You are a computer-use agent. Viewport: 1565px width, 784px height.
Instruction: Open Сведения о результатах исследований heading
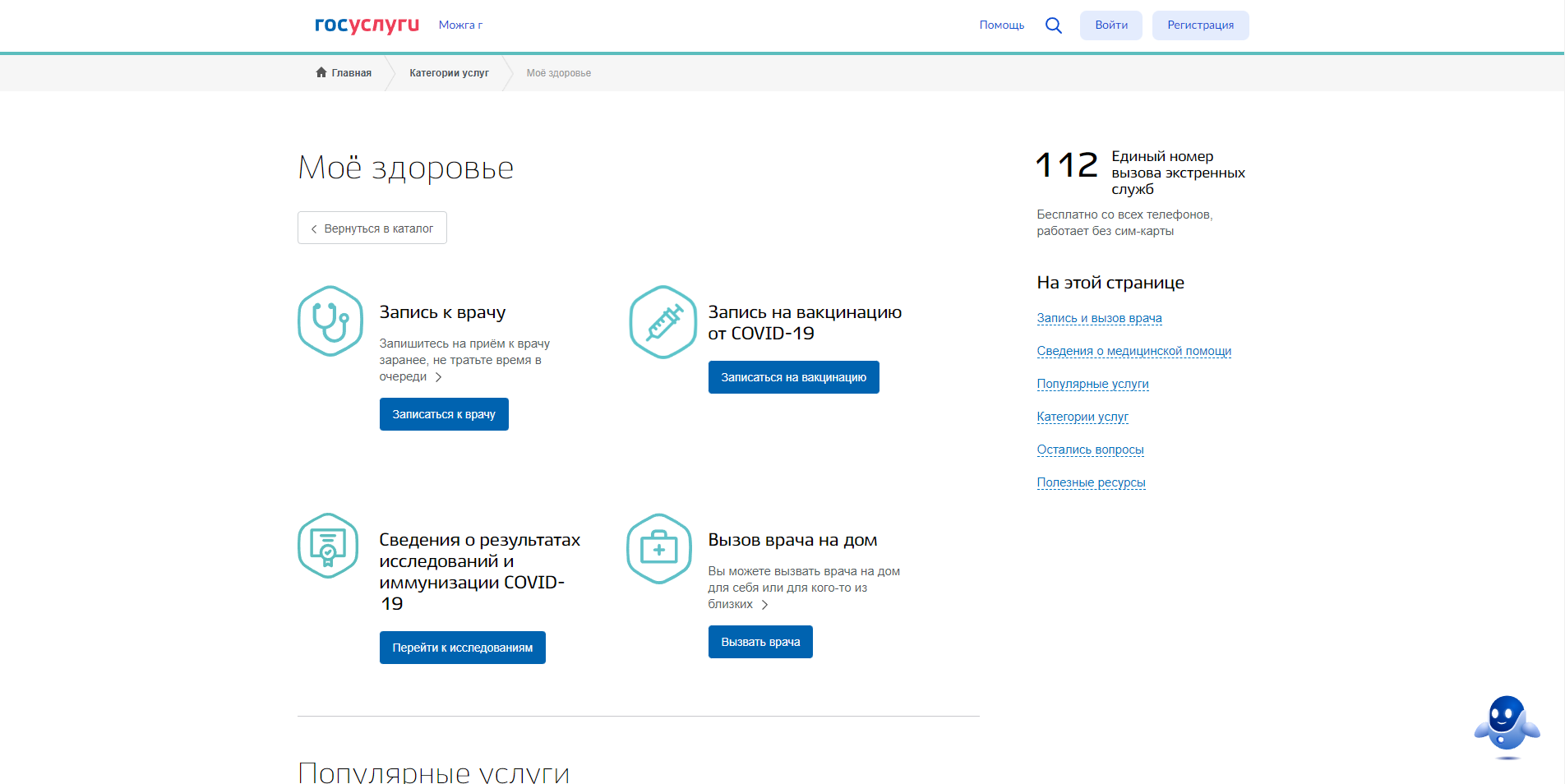[480, 572]
